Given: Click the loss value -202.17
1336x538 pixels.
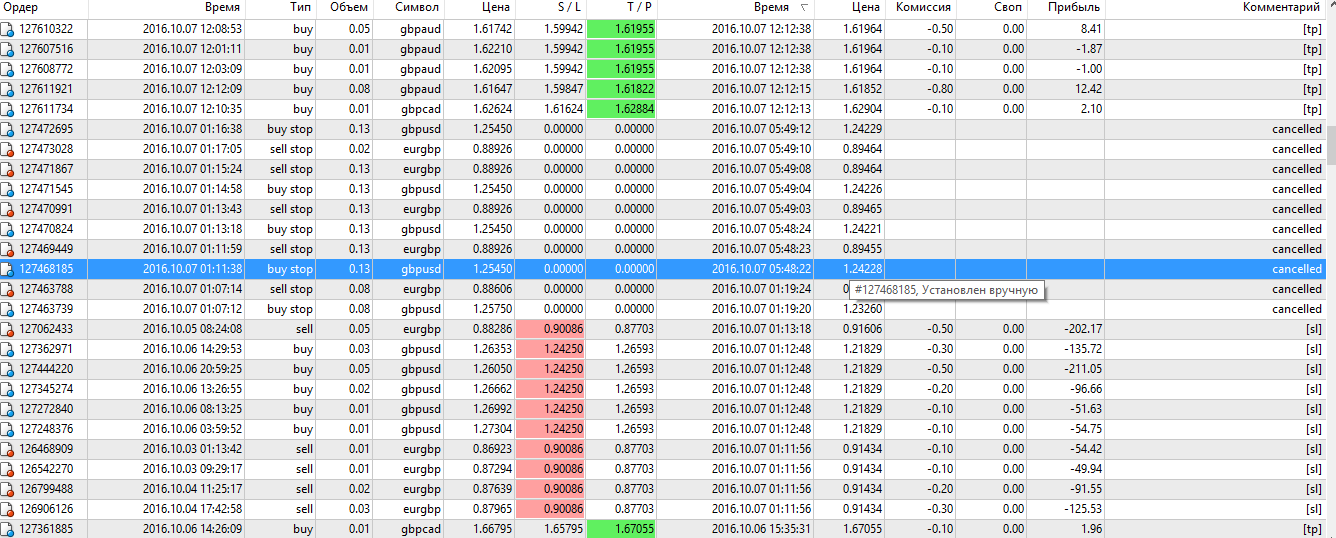Looking at the screenshot, I should tap(1082, 329).
